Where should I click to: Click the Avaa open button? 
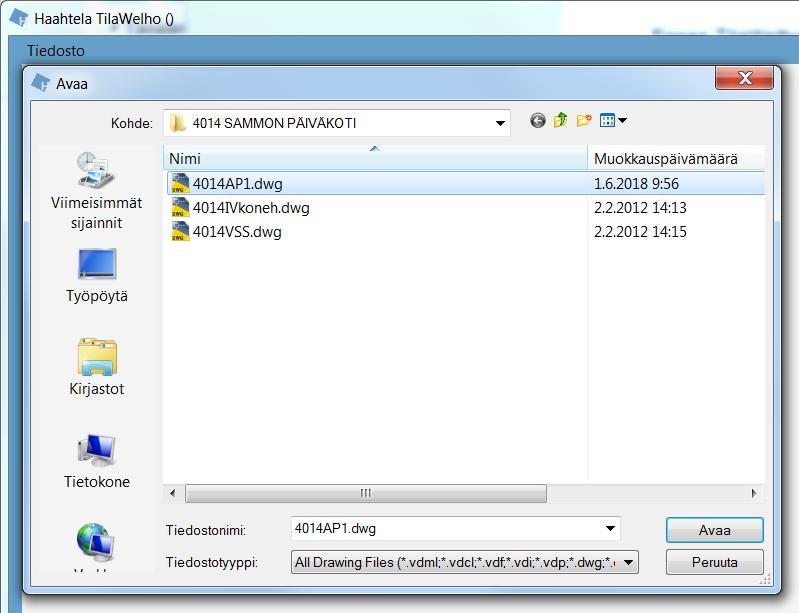point(714,530)
